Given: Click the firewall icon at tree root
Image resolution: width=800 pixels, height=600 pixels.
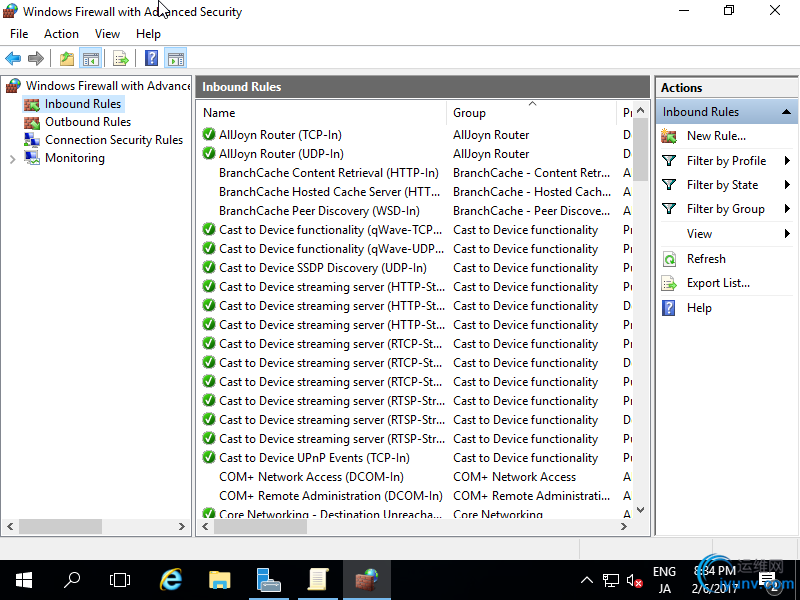Looking at the screenshot, I should point(14,86).
